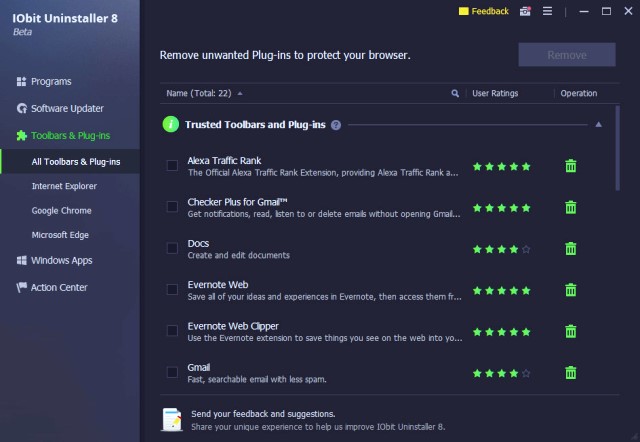Remove Docs with its trash icon
Viewport: 640px width, 442px height.
coord(571,249)
